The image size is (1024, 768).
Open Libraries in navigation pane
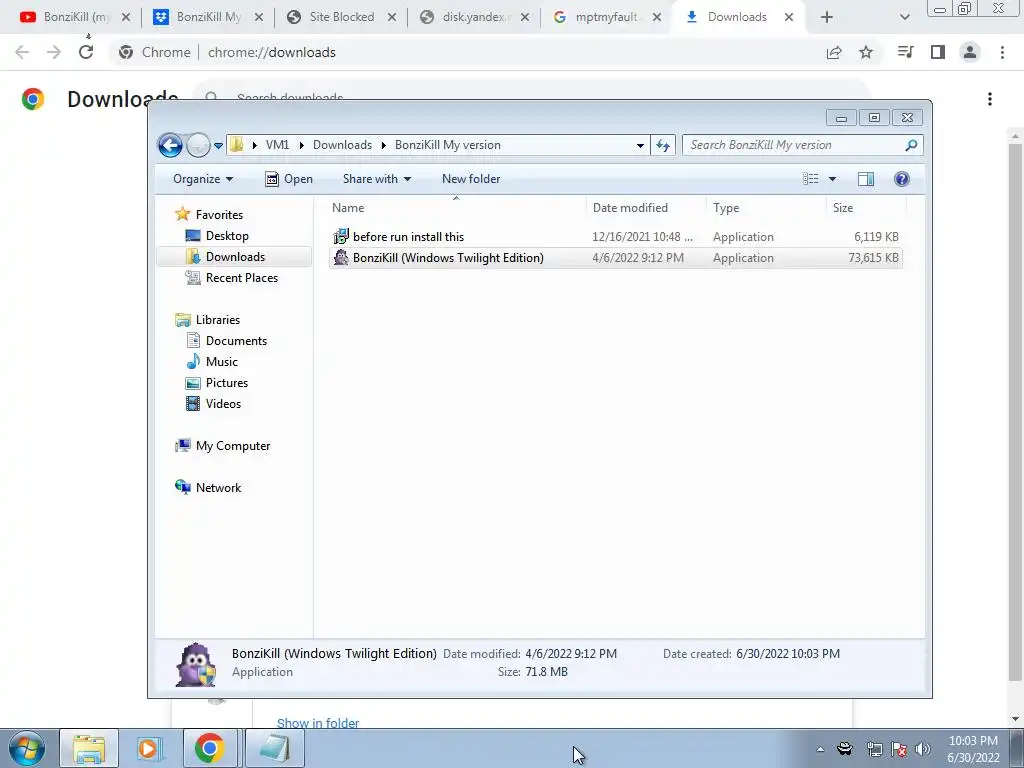tap(217, 320)
